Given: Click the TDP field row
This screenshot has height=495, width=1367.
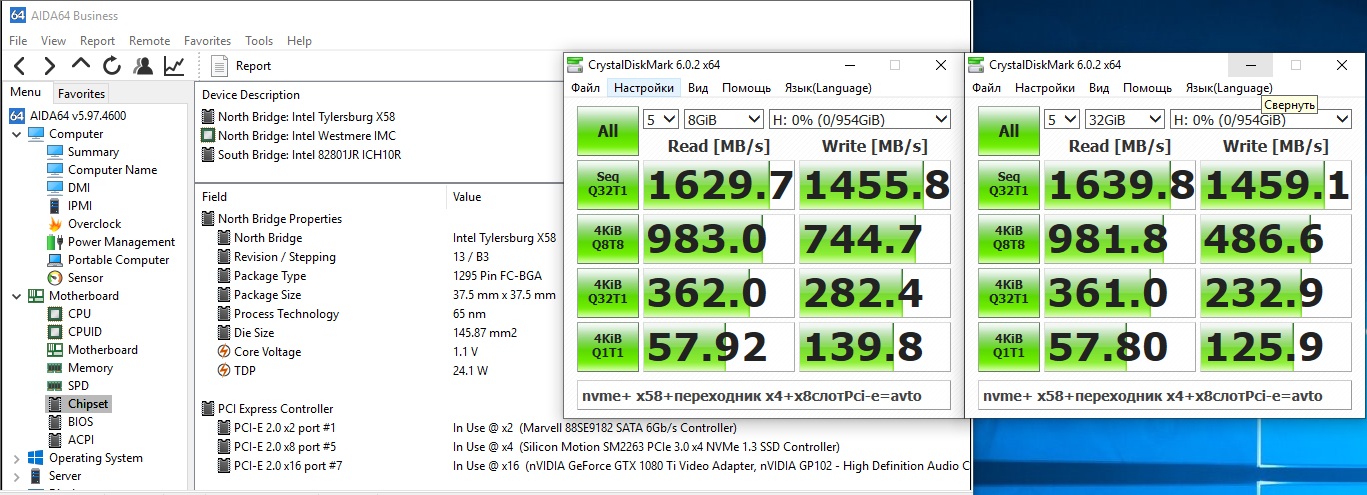Looking at the screenshot, I should (380, 371).
